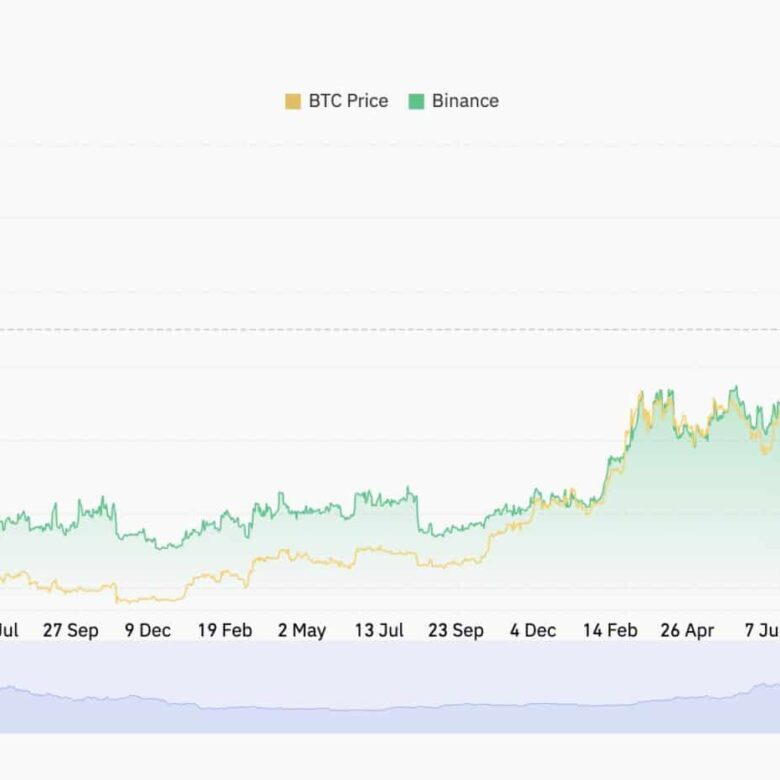Image resolution: width=780 pixels, height=780 pixels.
Task: Click the 26 Apr date label
Action: tap(687, 631)
